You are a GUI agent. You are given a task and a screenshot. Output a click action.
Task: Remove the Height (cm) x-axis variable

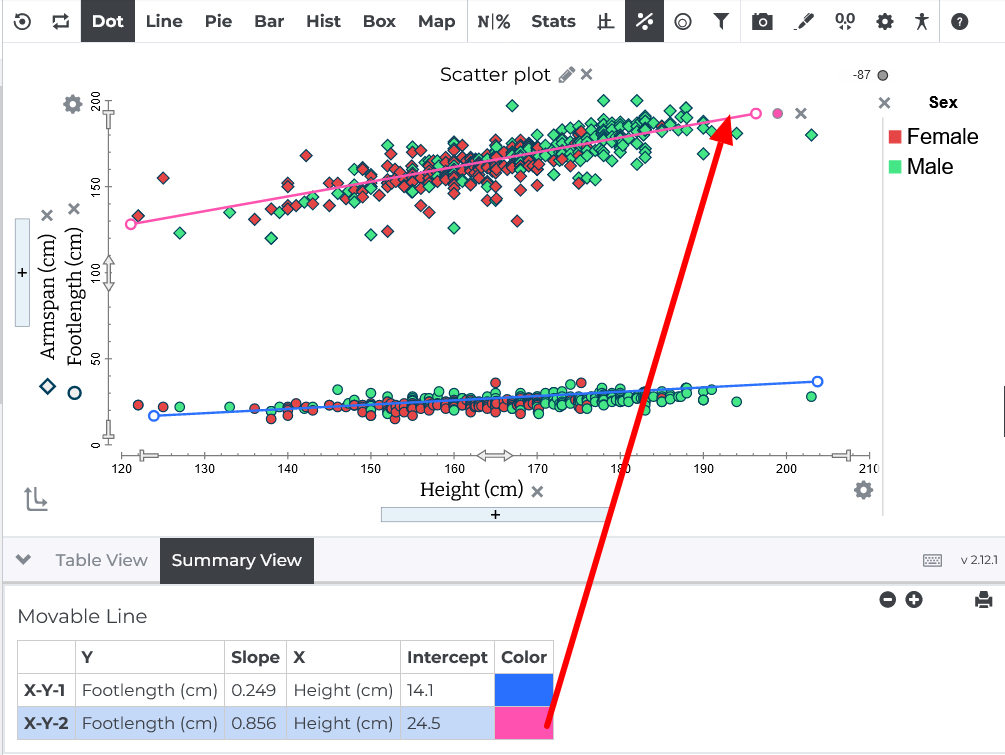click(537, 492)
